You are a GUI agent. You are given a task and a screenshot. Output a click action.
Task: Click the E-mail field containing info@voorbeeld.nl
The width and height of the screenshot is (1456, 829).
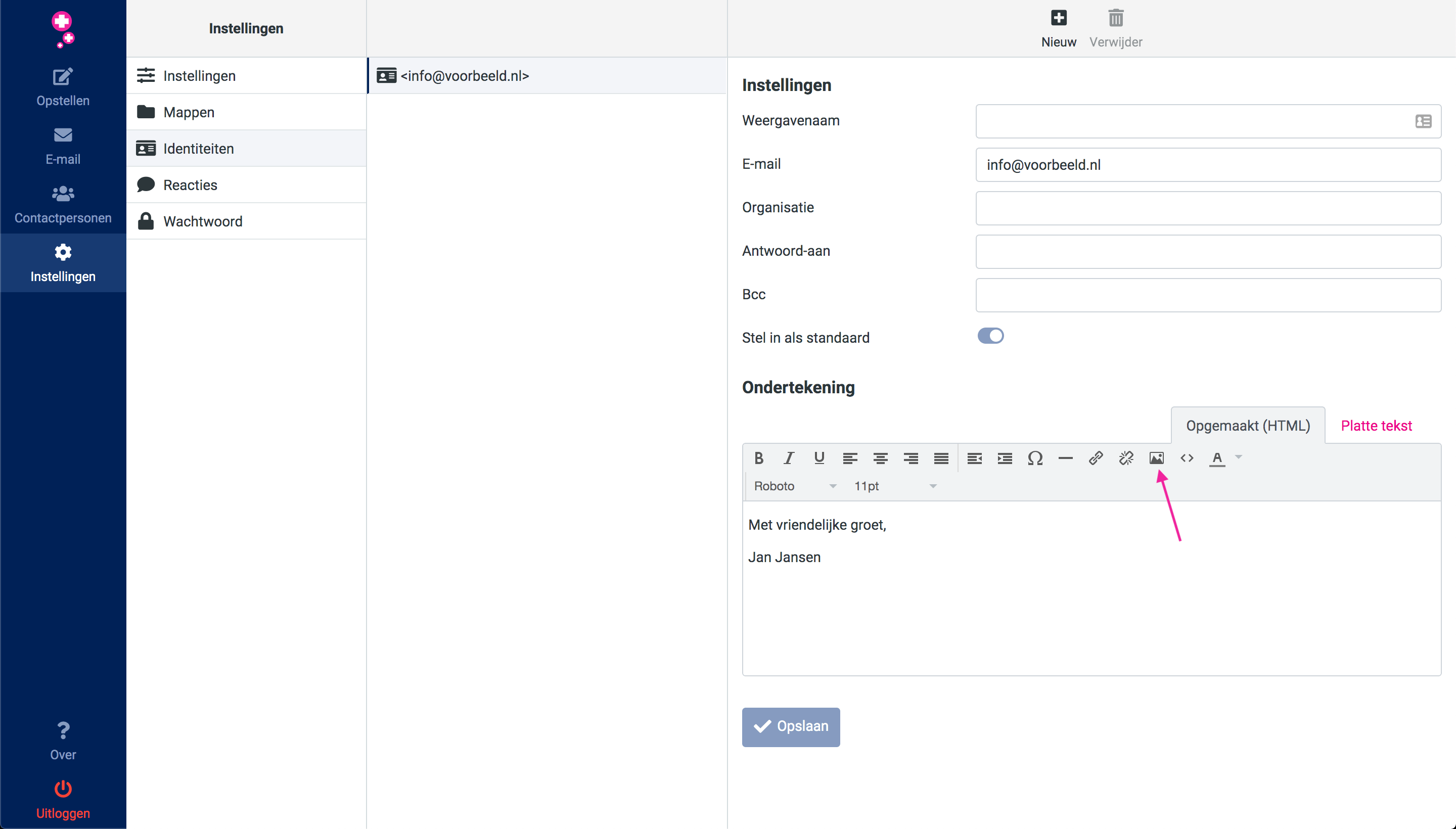click(1207, 165)
